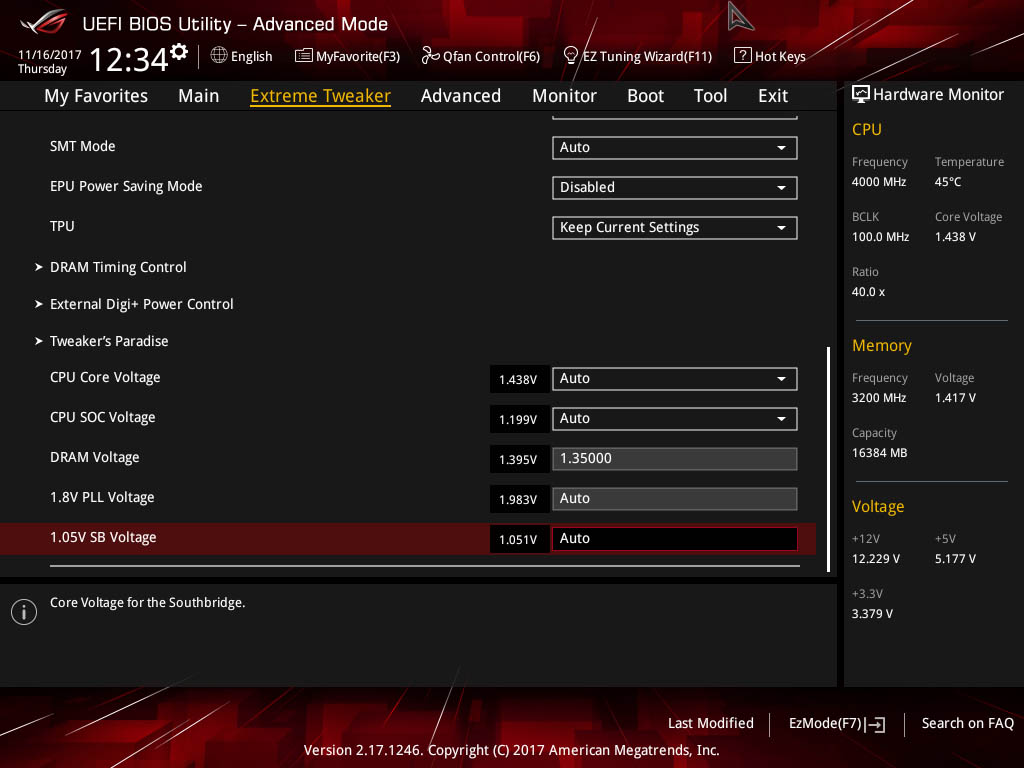Open TPU Keep Current Settings dropdown
Screen dimensions: 1024x768
tap(675, 228)
